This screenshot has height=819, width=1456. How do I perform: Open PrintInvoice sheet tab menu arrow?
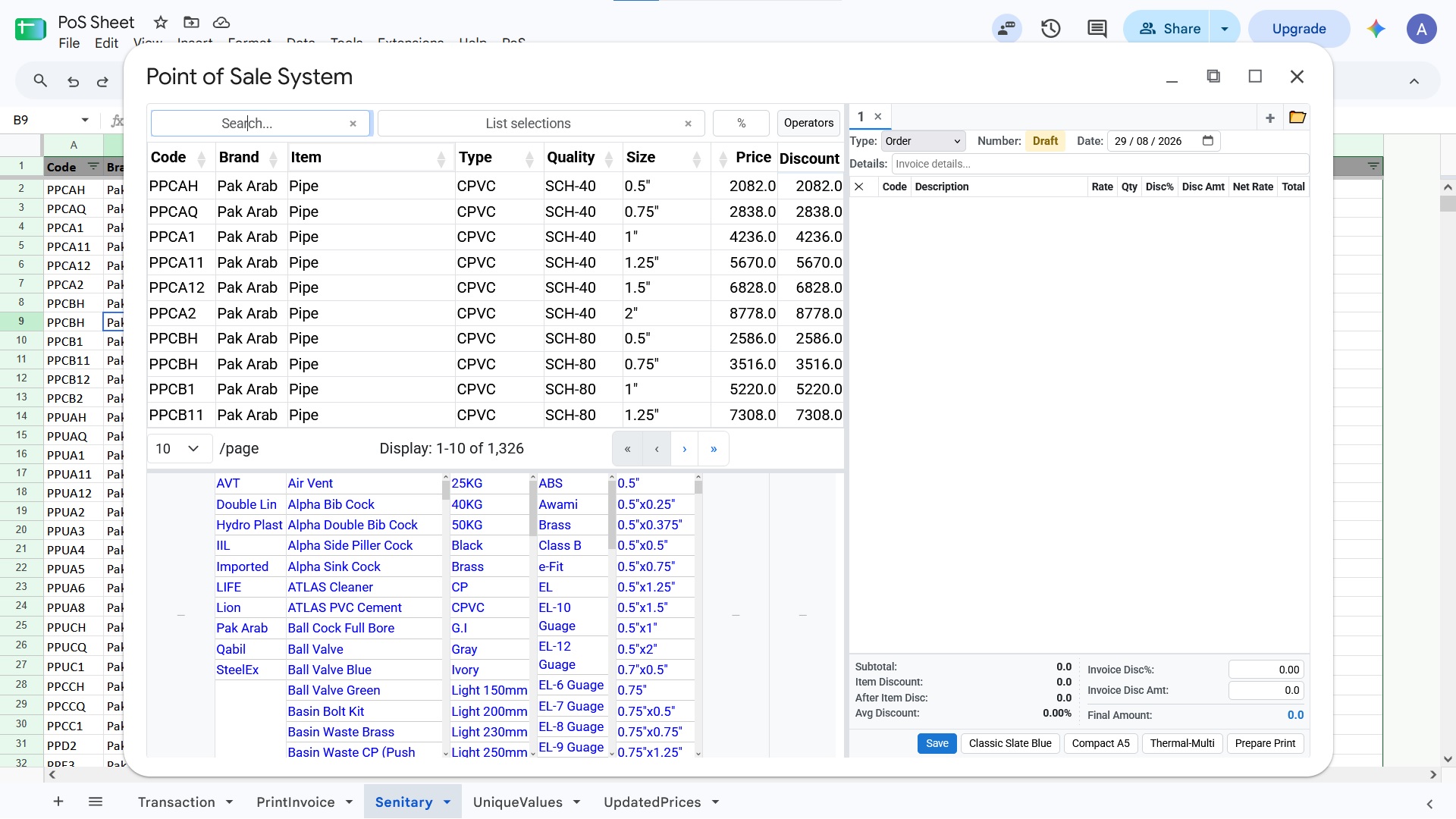pos(349,802)
